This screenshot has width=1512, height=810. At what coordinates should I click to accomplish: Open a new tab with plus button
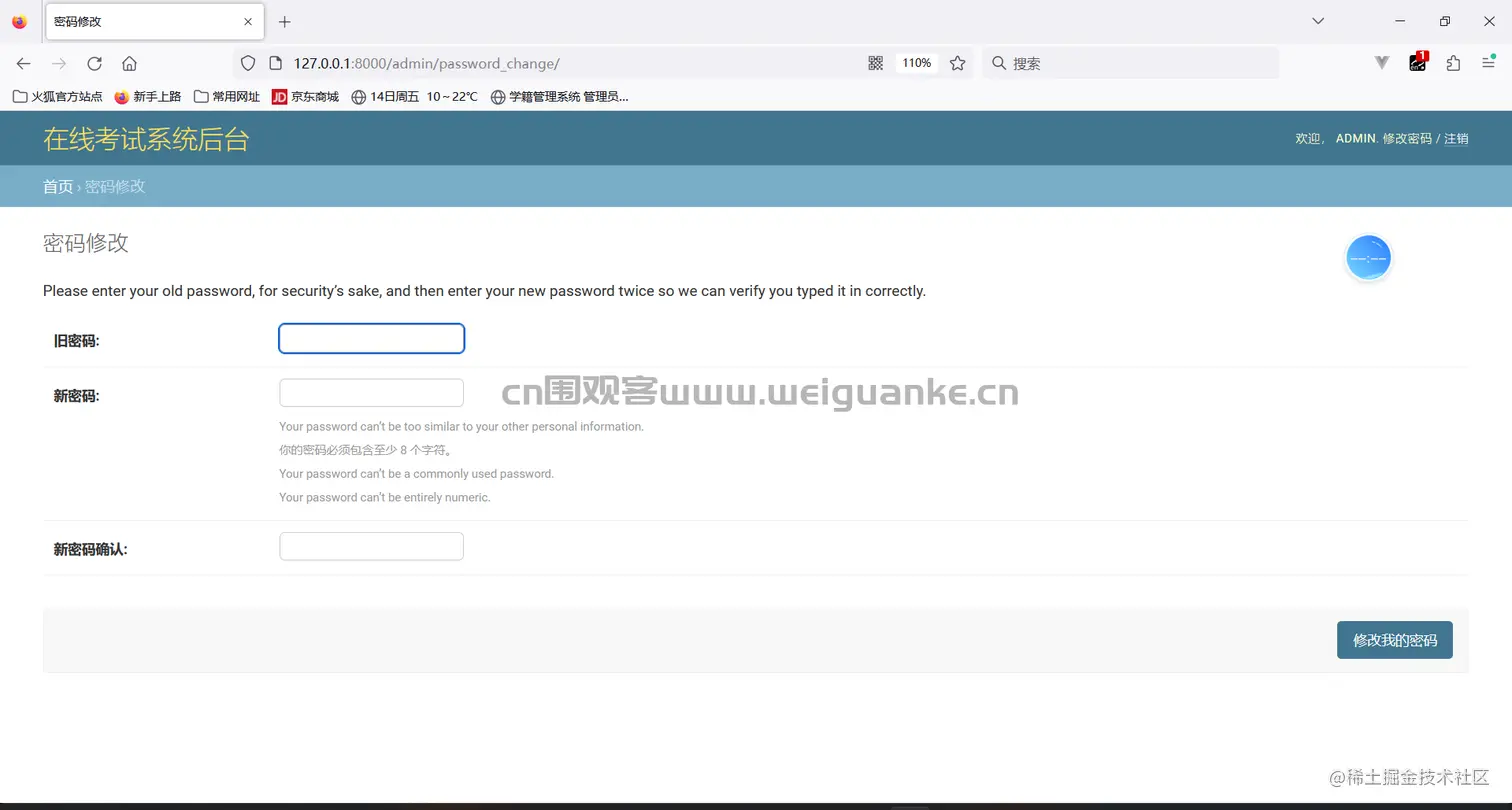pyautogui.click(x=285, y=21)
